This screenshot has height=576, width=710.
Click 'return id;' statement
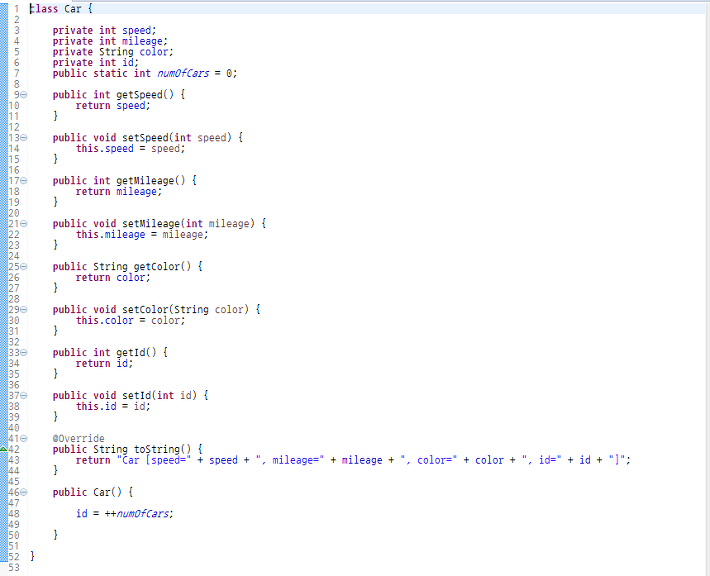(x=104, y=363)
